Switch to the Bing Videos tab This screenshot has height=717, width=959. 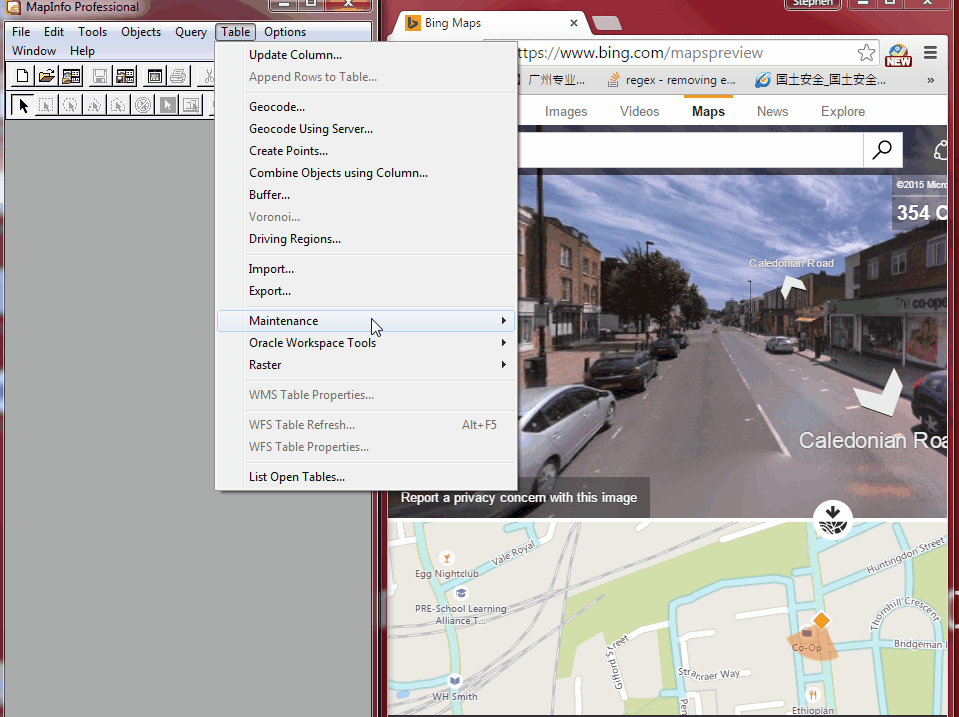639,111
